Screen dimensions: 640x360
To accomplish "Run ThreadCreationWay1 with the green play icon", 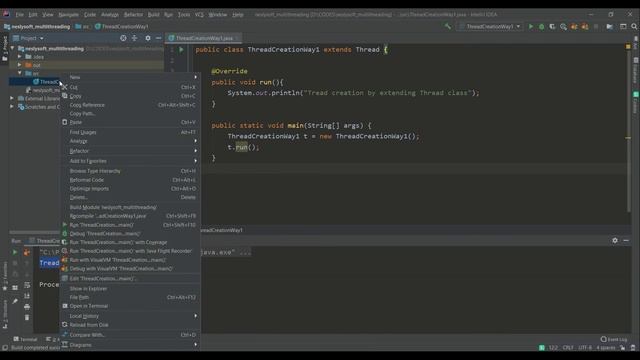I will [x=531, y=27].
